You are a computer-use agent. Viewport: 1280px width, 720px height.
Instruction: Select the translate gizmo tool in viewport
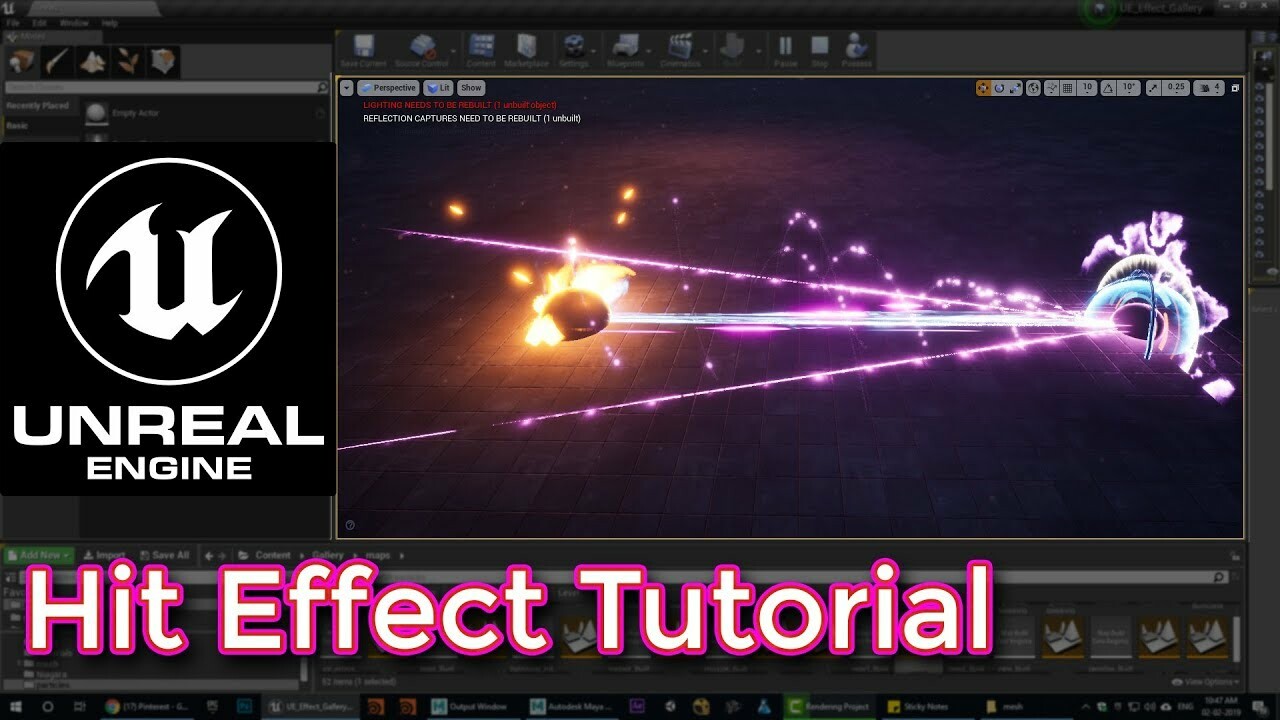984,88
